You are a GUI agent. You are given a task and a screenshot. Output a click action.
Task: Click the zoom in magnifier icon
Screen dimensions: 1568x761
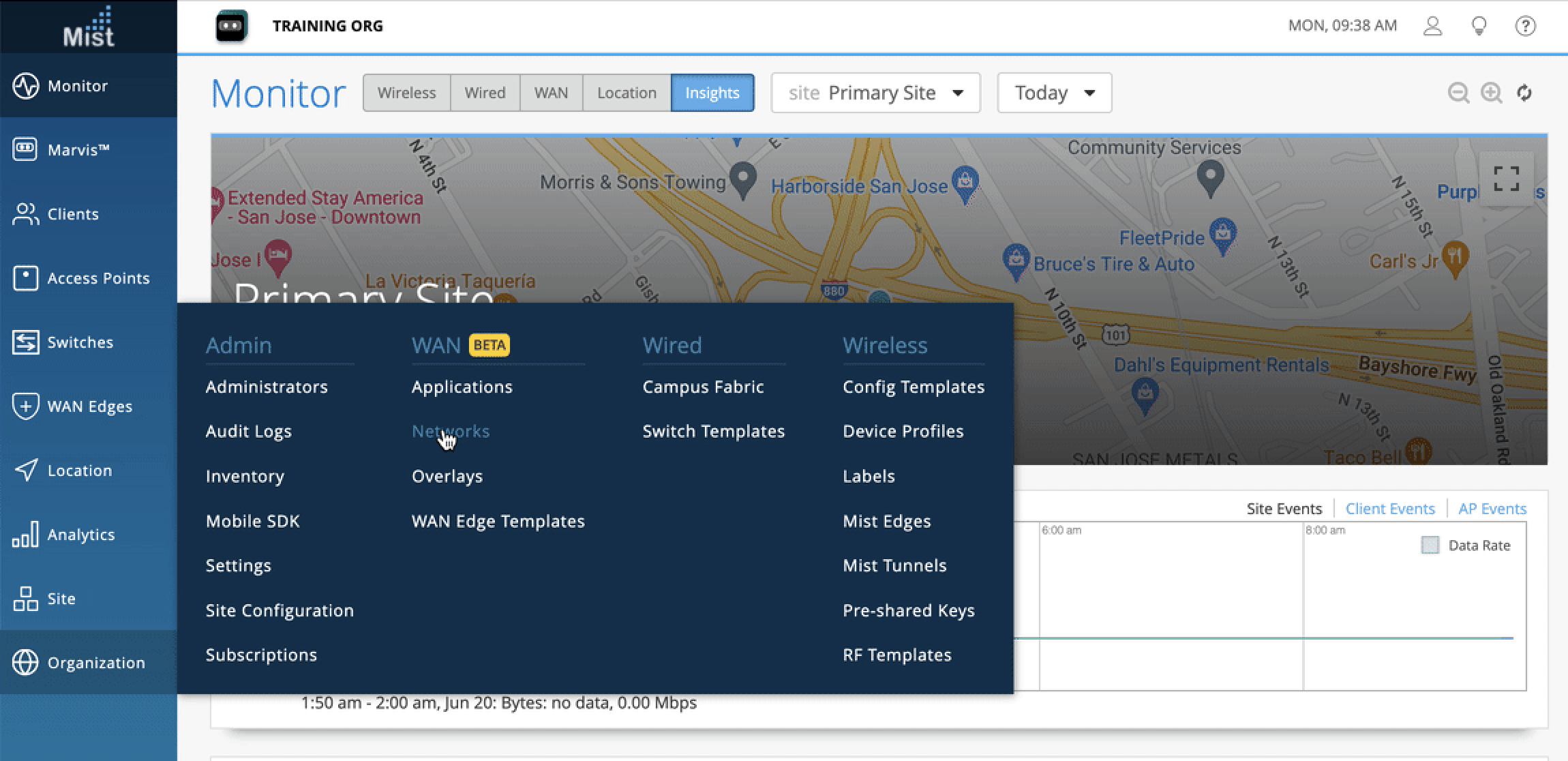1491,93
